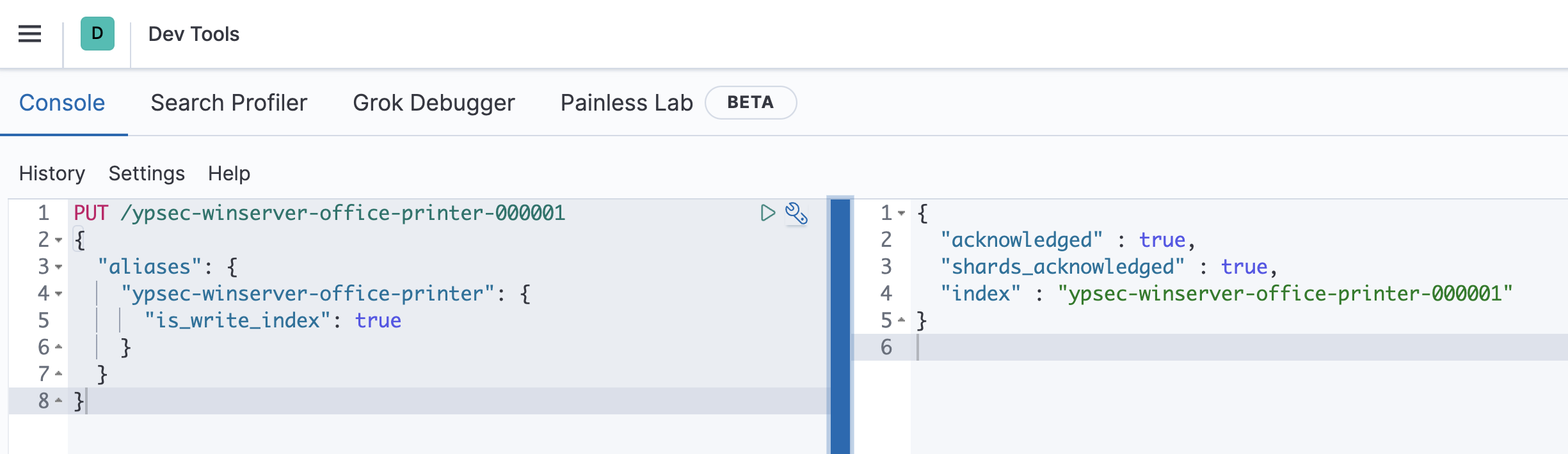This screenshot has height=454, width=1568.
Task: Open console Settings
Action: [x=147, y=173]
